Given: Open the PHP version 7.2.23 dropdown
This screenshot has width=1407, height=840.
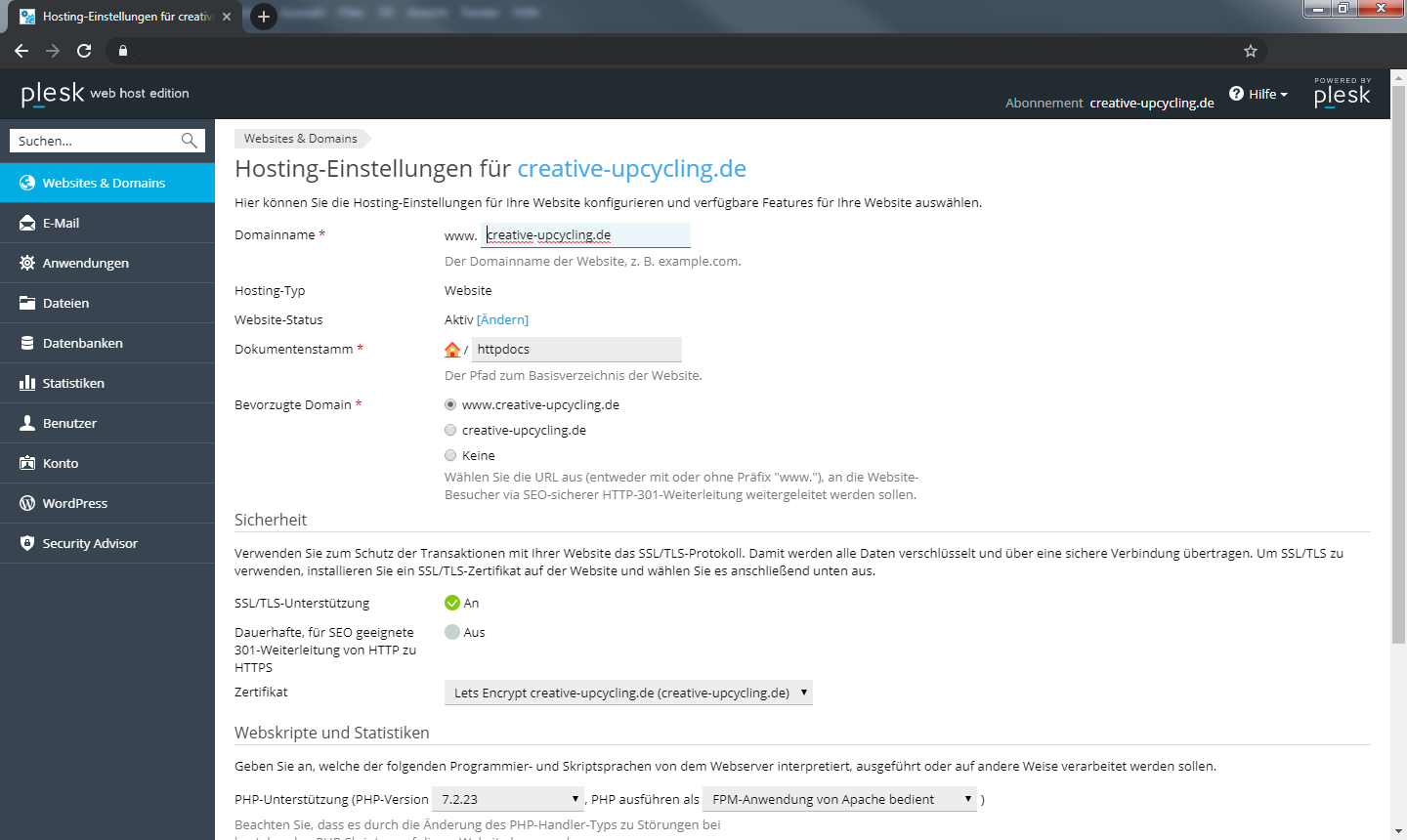Looking at the screenshot, I should 508,799.
